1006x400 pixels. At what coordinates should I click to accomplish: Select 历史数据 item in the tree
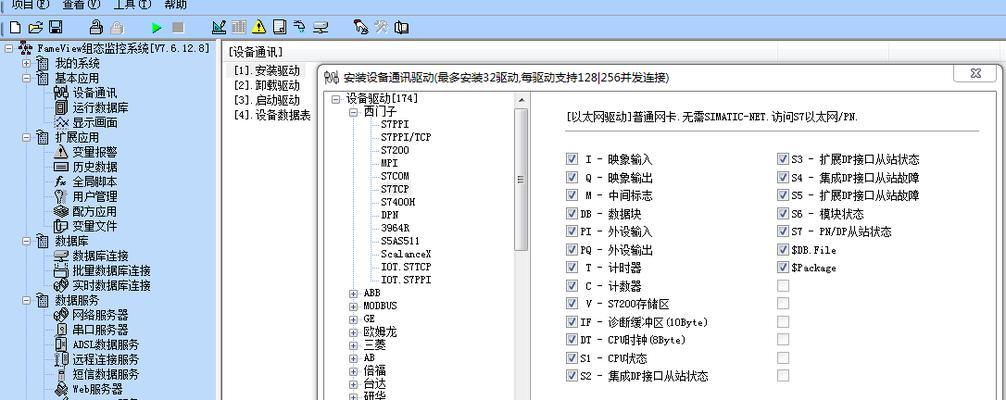(94, 167)
